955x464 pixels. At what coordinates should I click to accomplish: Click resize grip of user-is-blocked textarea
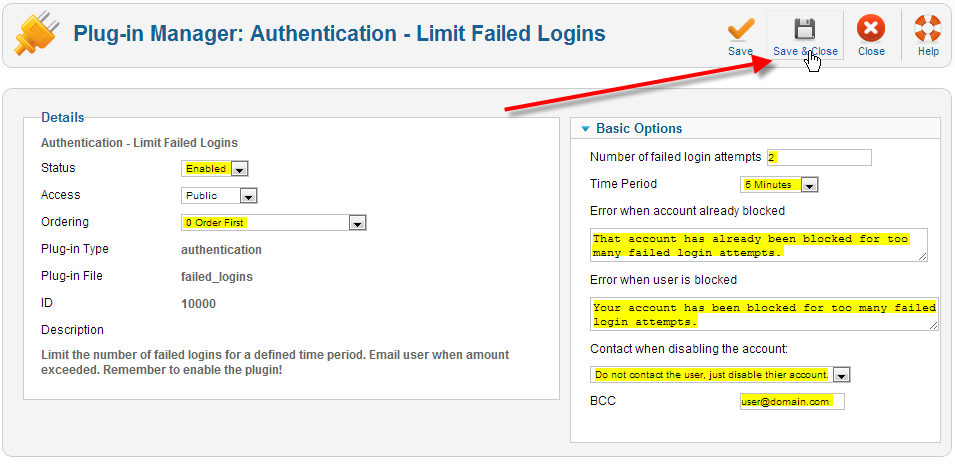click(933, 326)
